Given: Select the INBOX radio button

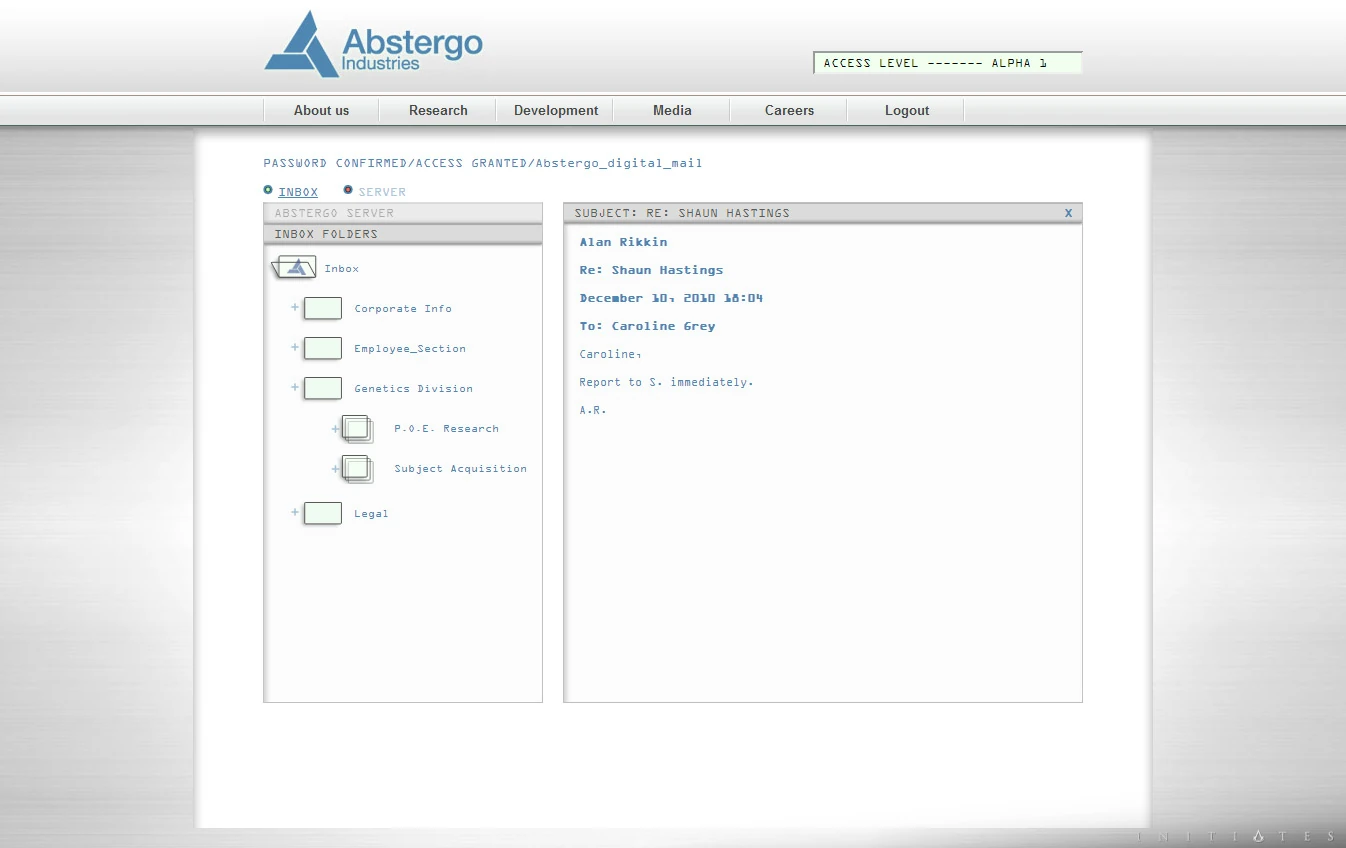Looking at the screenshot, I should point(268,190).
